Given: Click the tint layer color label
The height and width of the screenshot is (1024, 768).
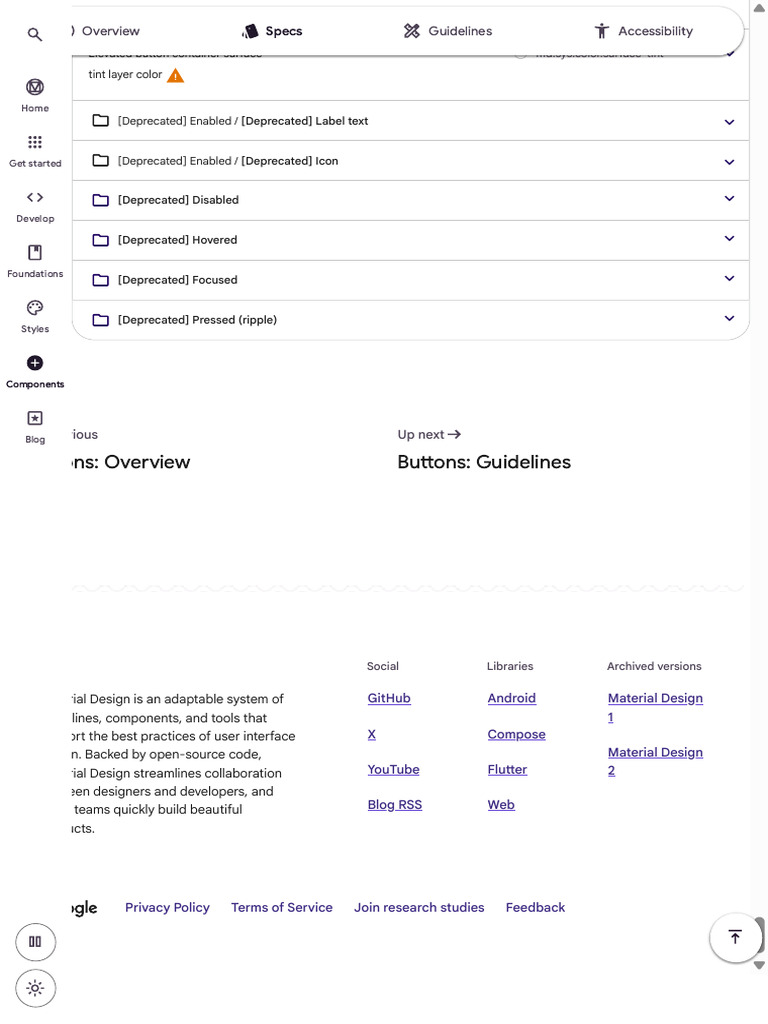Looking at the screenshot, I should (125, 74).
